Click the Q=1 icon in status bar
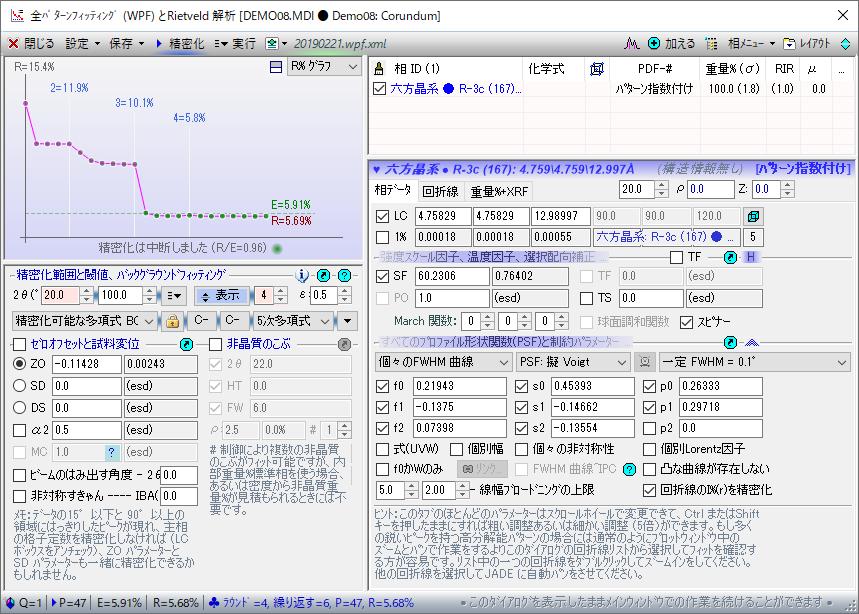 tap(10, 602)
